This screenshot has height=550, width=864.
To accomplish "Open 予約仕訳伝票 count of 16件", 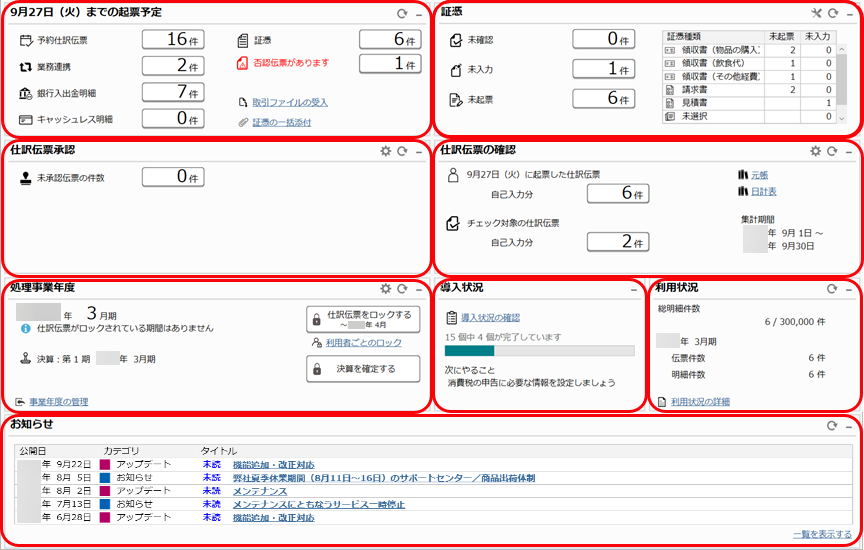I will [173, 40].
